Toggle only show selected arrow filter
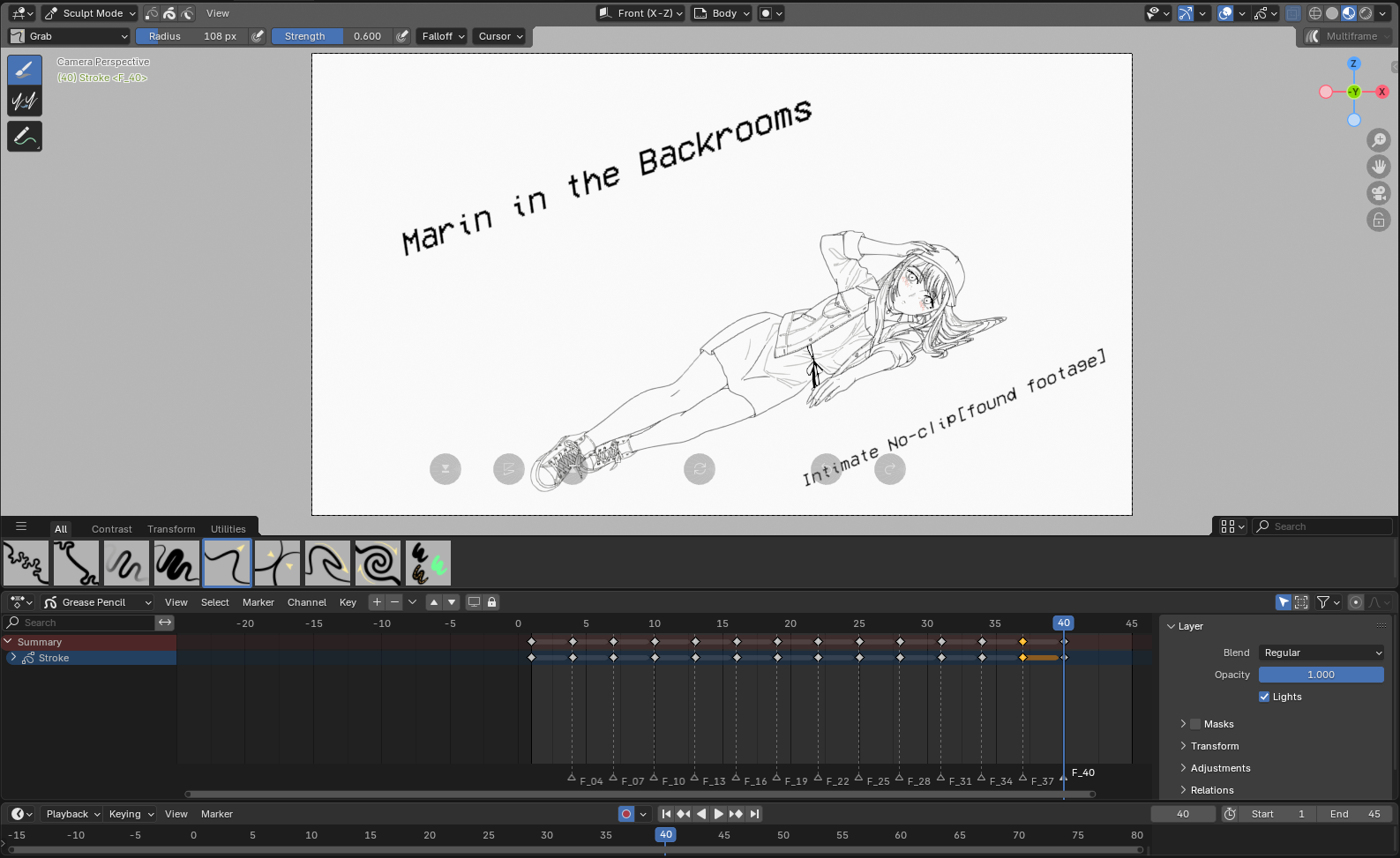Viewport: 1400px width, 858px height. tap(1284, 602)
